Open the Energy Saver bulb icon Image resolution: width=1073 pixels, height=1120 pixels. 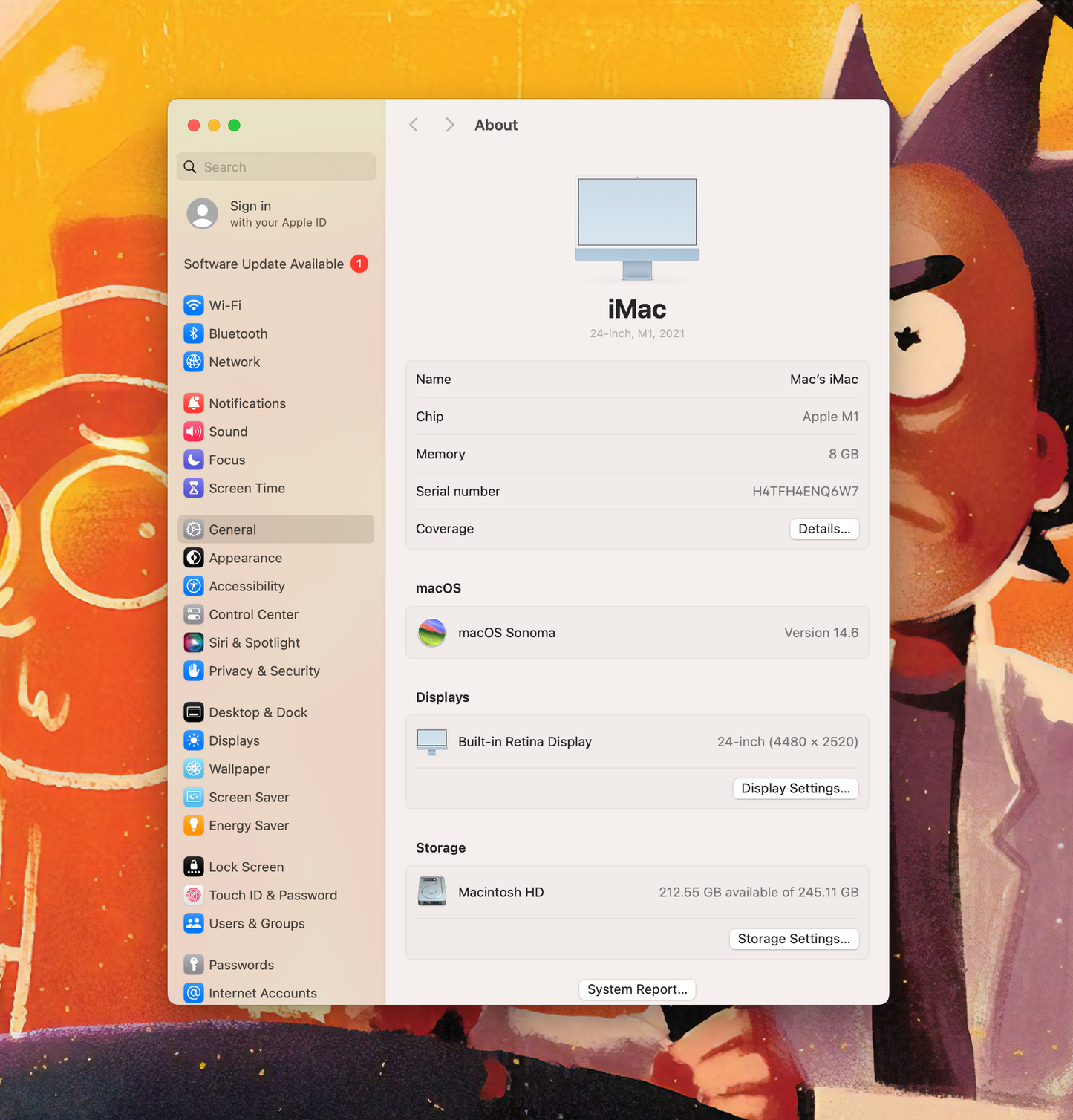(194, 825)
